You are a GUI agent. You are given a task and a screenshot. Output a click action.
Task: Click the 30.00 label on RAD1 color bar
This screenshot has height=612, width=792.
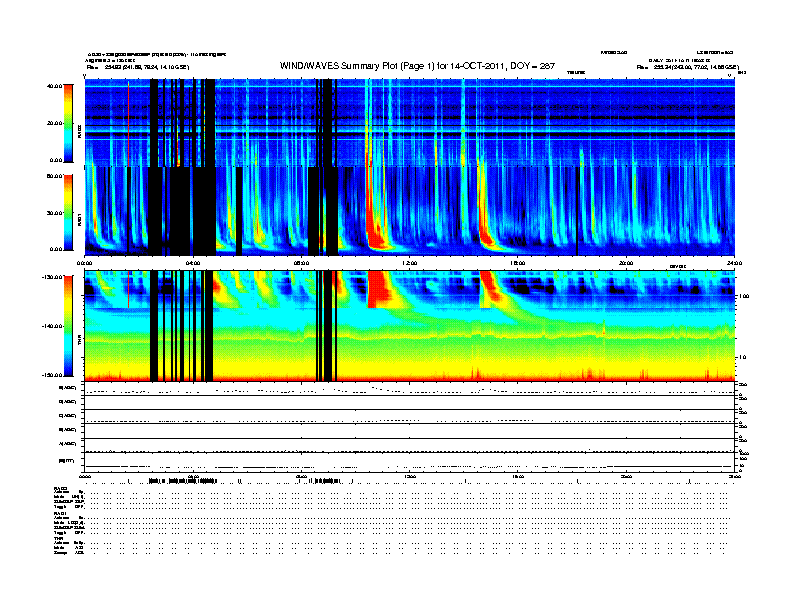click(54, 213)
